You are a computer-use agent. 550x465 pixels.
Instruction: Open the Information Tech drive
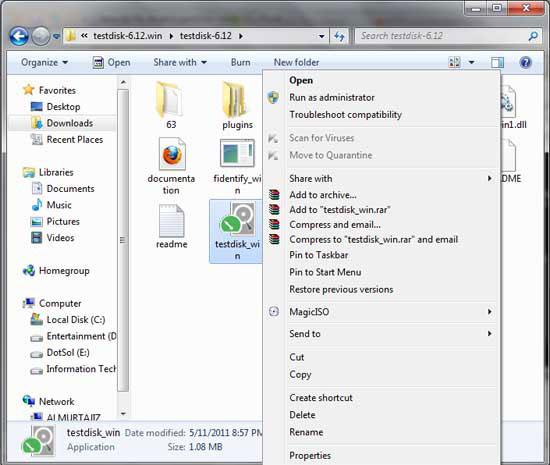[74, 369]
